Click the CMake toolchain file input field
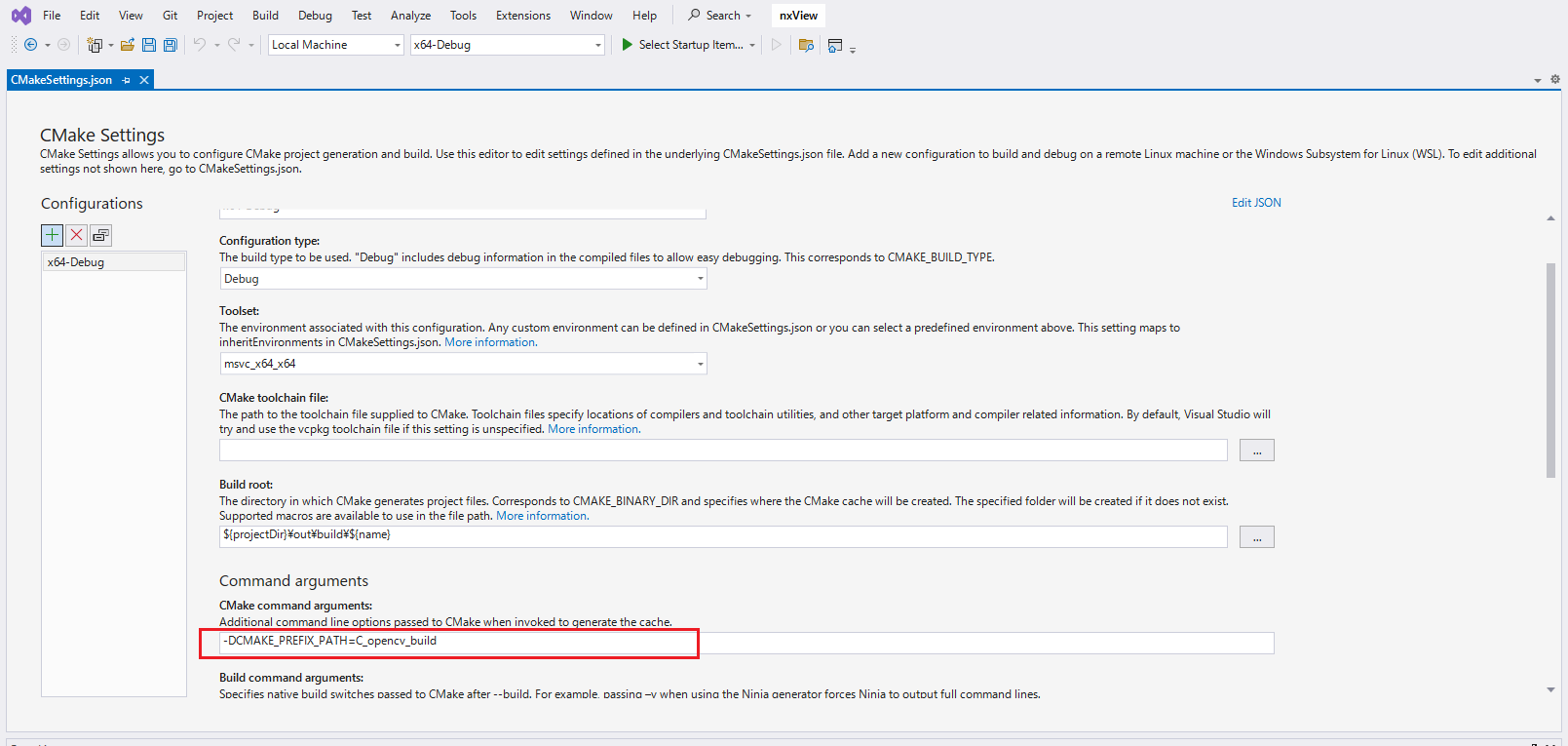Viewport: 1568px width, 746px height. (x=723, y=451)
